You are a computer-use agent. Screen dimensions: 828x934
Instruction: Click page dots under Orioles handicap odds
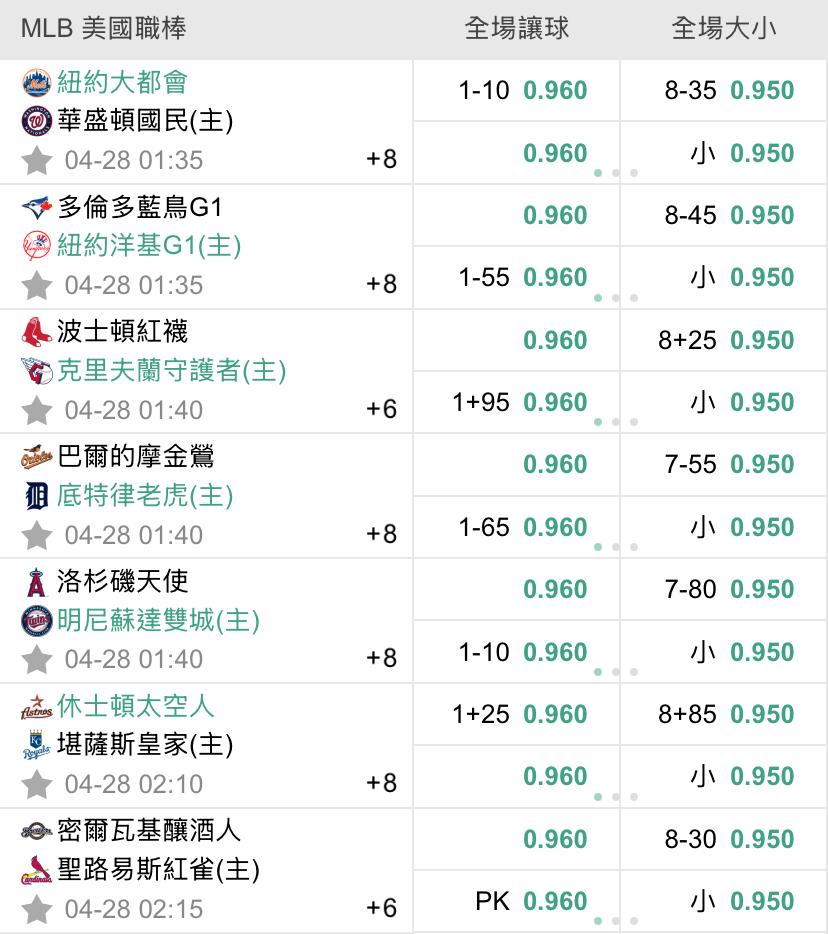tap(616, 547)
